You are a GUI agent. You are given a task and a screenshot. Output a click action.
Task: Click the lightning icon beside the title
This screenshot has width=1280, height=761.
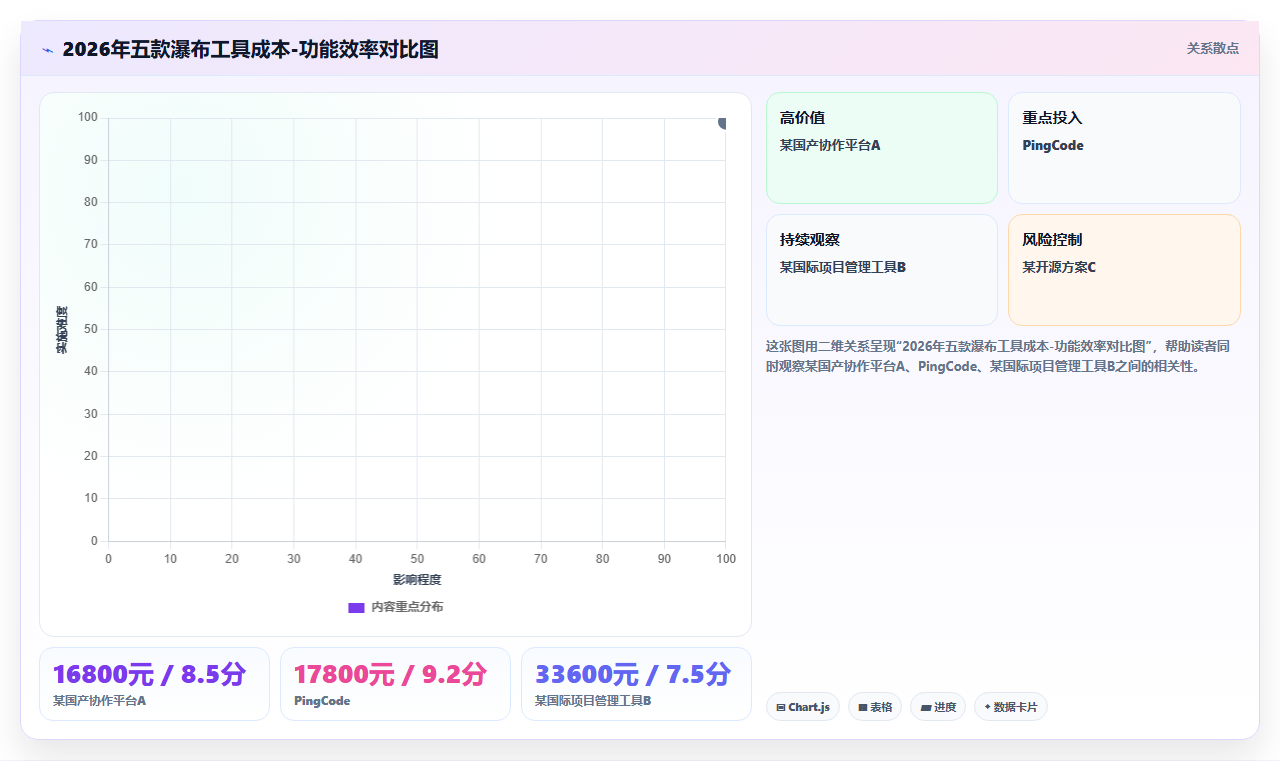coord(47,50)
